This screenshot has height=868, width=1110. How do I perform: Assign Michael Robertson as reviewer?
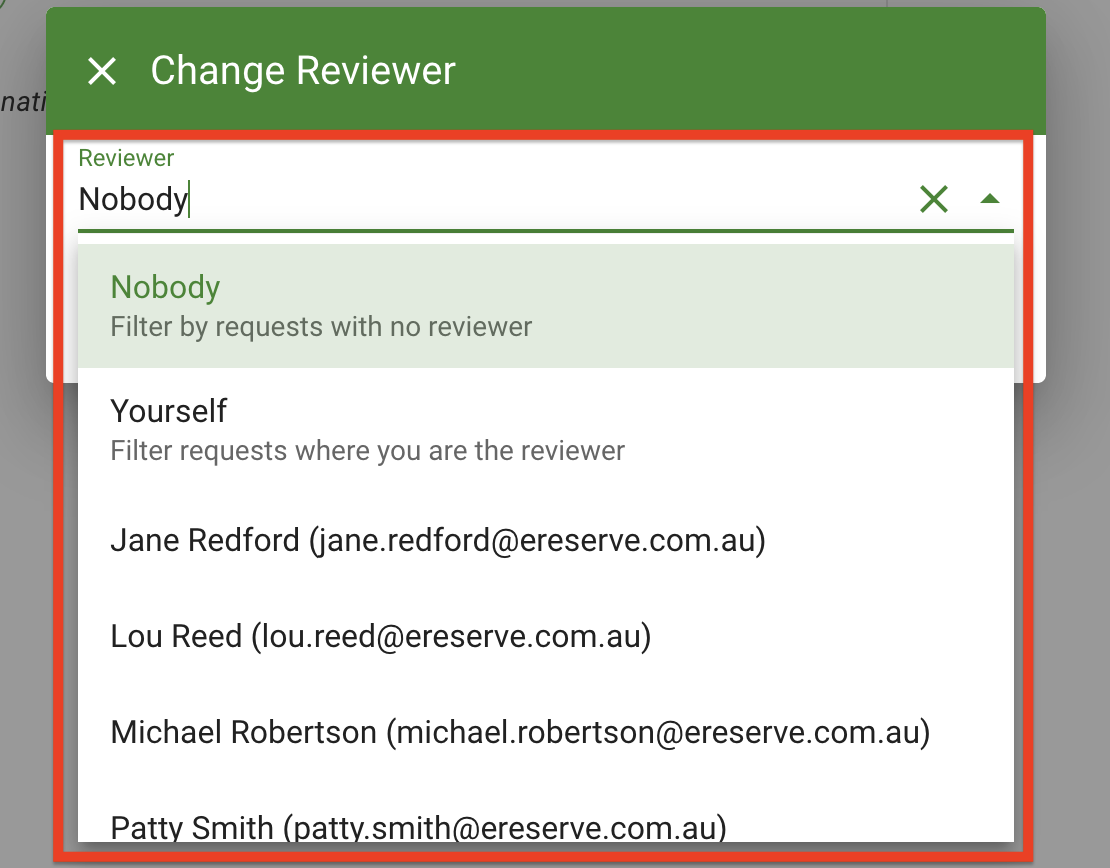tap(519, 732)
